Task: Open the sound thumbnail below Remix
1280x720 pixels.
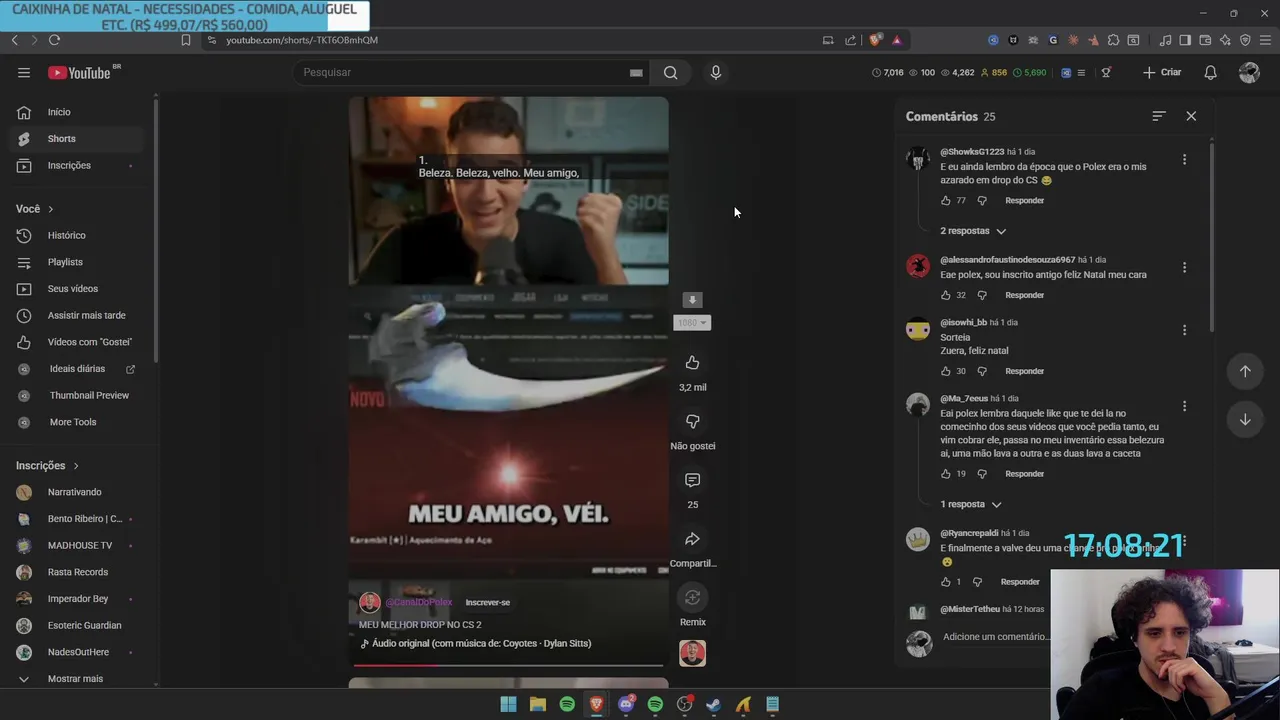Action: click(x=692, y=653)
